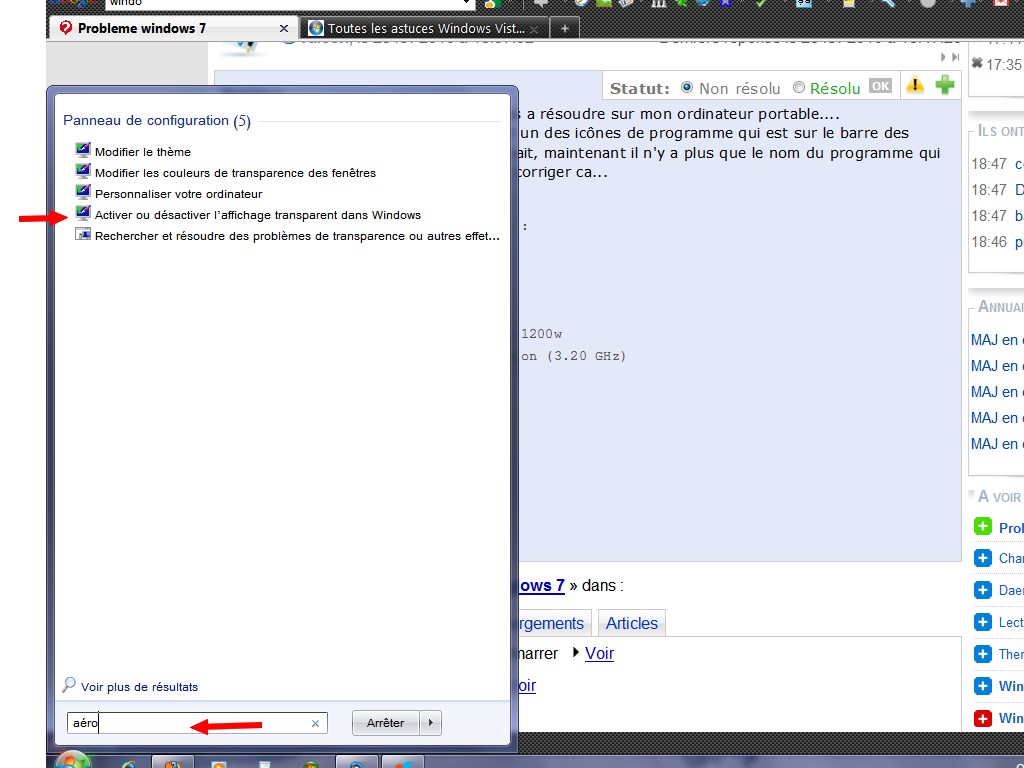Open Modifier les couleurs de transparence des fenêtres

(x=226, y=172)
